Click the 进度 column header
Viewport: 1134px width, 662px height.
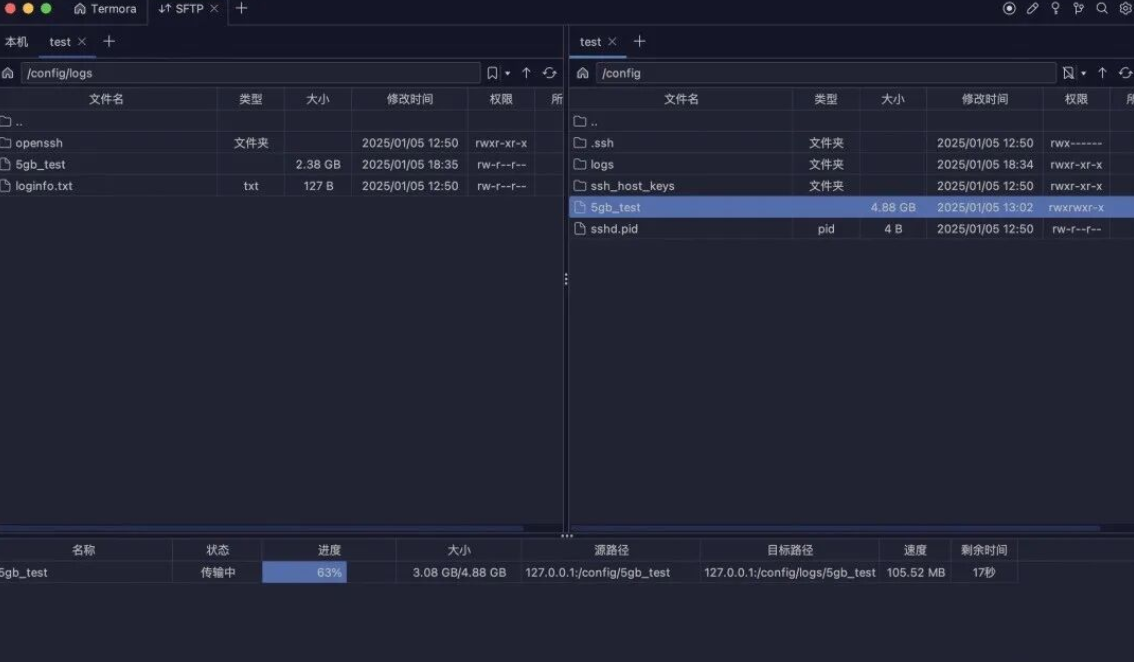pos(329,550)
